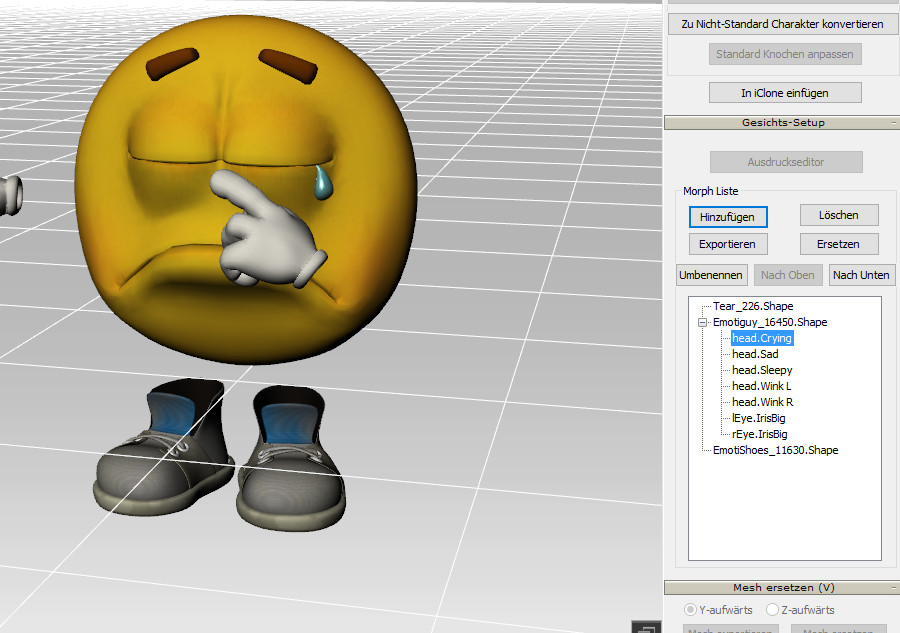Click the Ersetzen button
Viewport: 900px width, 633px height.
tap(839, 244)
